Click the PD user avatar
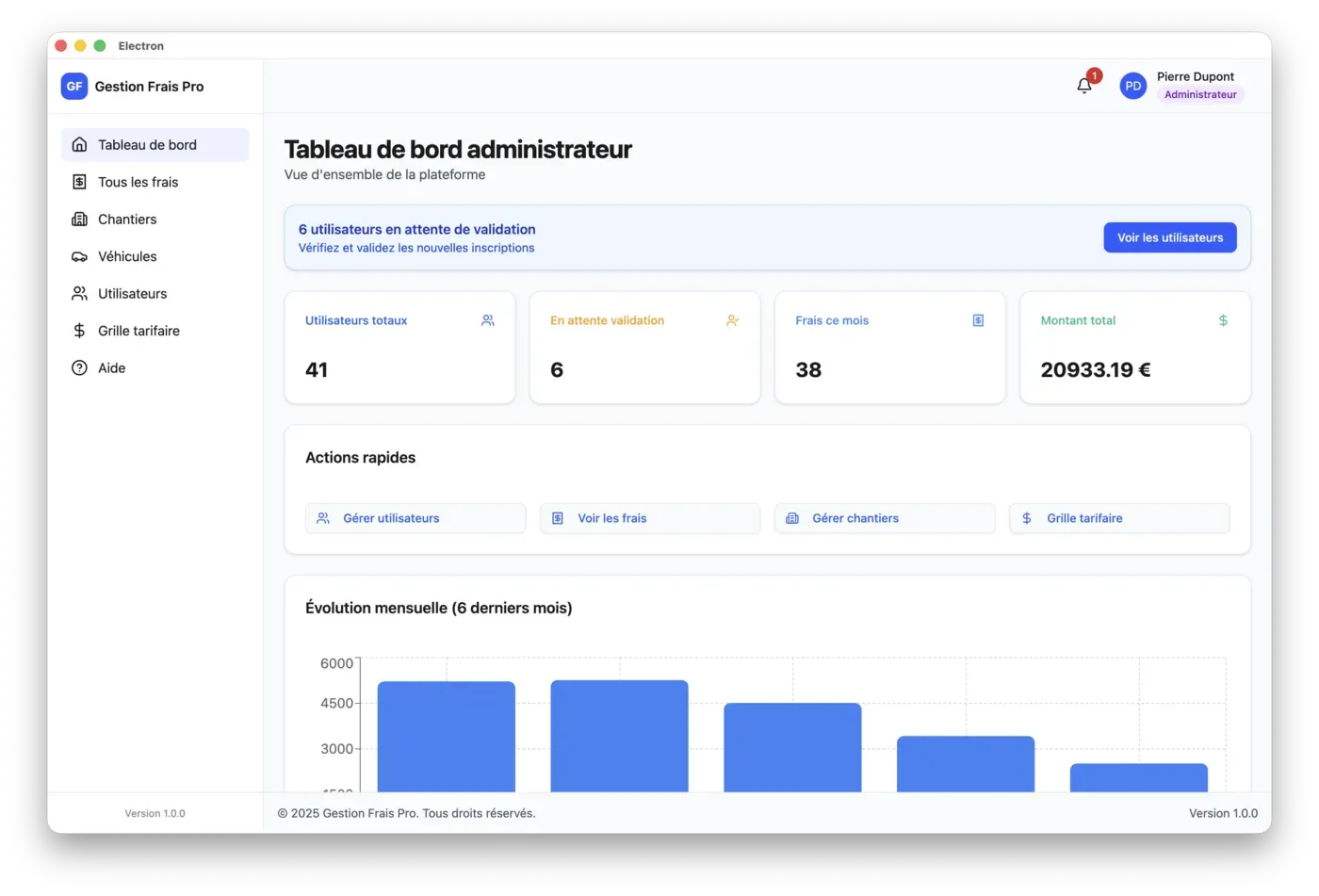This screenshot has width=1319, height=896. [x=1132, y=86]
